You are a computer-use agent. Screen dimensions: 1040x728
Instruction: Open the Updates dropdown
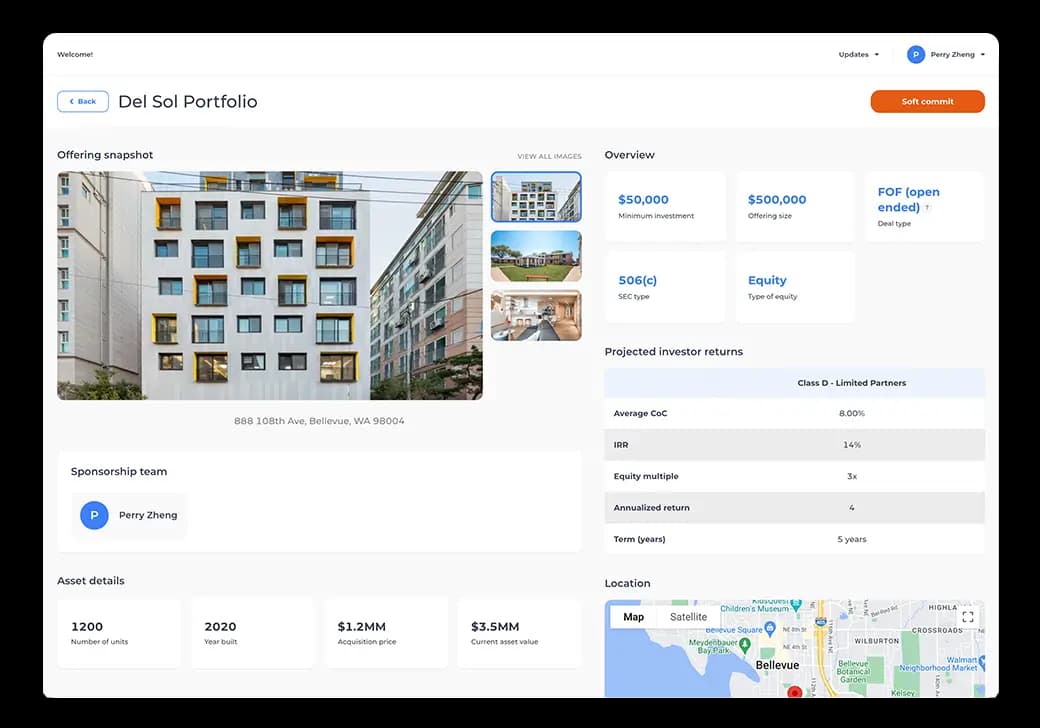[x=858, y=55]
